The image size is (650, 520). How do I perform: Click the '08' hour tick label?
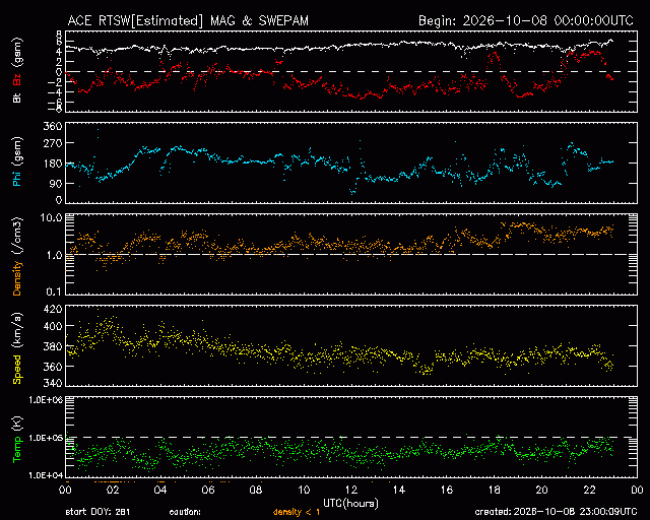point(256,490)
